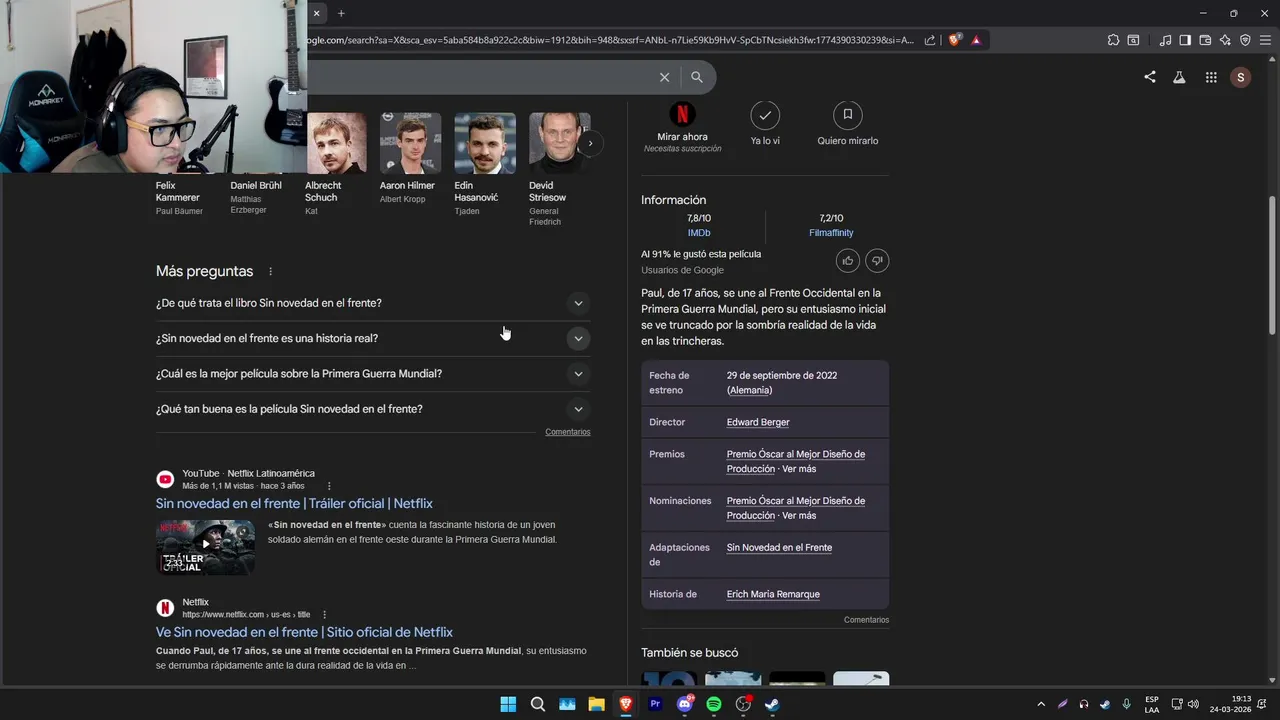Open File Explorer from taskbar
This screenshot has height=720, width=1280.
click(x=596, y=704)
